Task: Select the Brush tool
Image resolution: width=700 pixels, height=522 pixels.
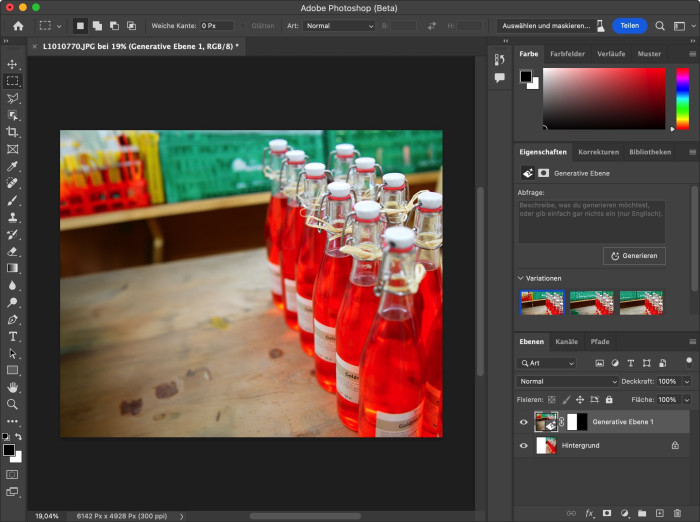Action: [x=12, y=200]
